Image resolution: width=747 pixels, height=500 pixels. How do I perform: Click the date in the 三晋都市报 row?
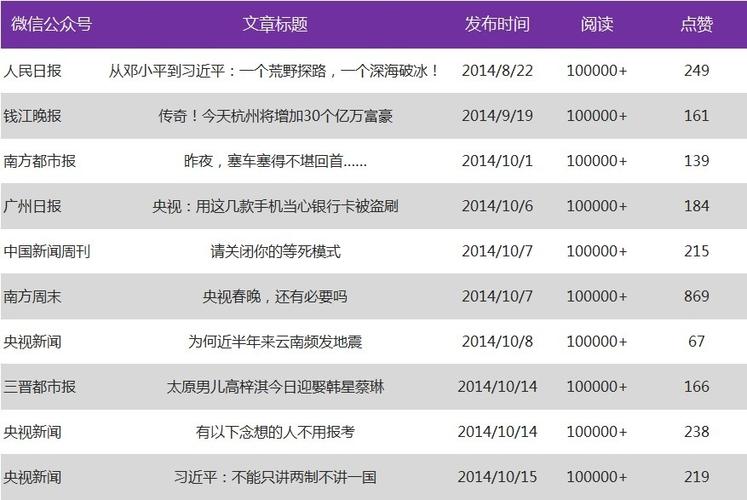(x=497, y=386)
